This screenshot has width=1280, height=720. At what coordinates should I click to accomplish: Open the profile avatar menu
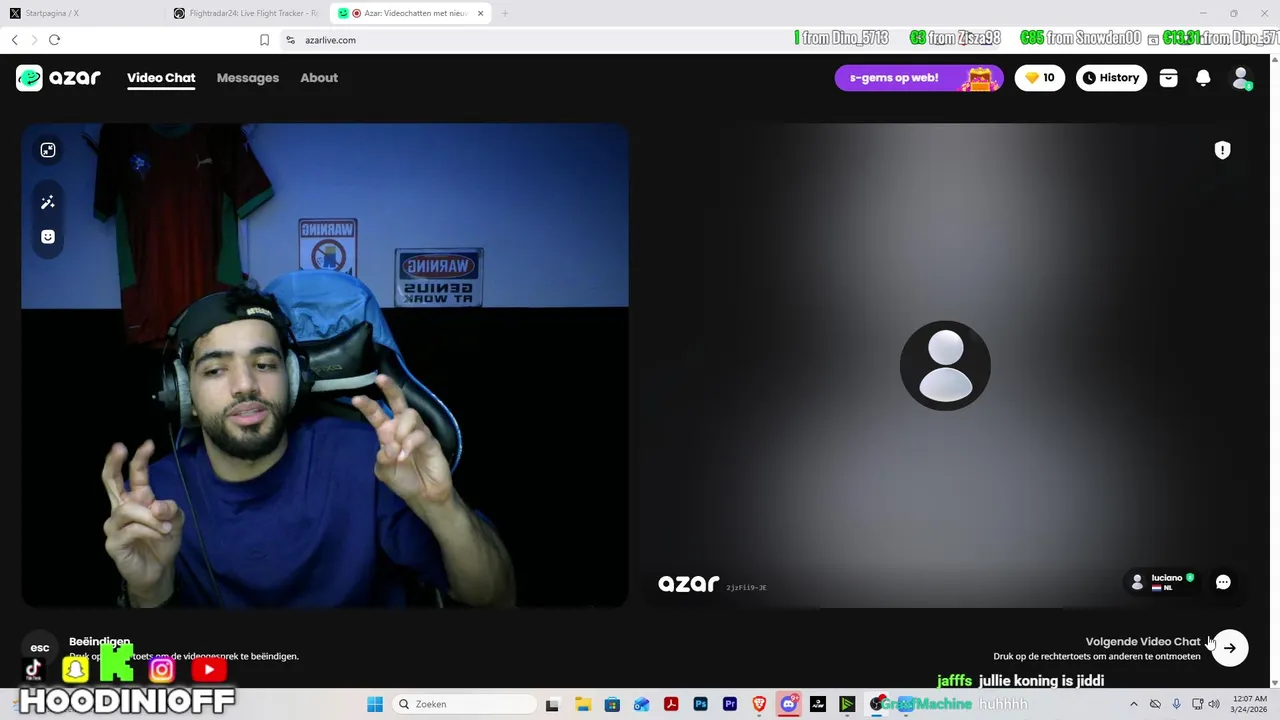point(1241,78)
